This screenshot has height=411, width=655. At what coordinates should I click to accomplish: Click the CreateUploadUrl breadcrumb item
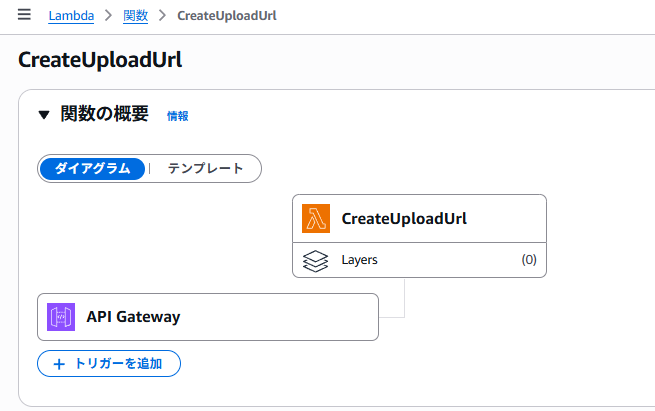[x=227, y=16]
